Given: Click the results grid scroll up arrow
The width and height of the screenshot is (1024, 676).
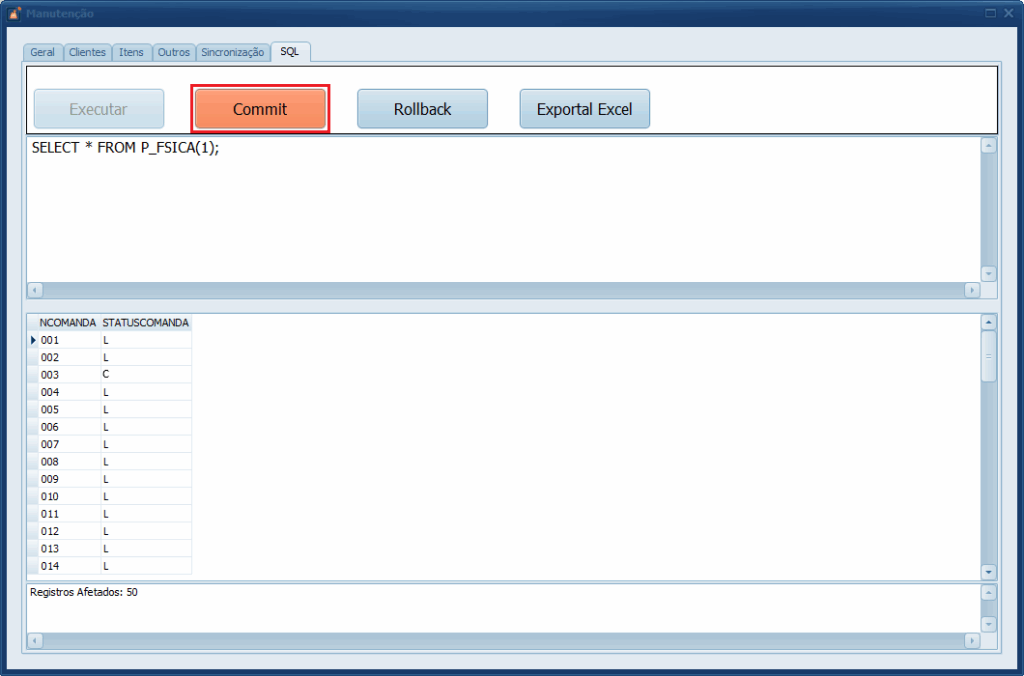Looking at the screenshot, I should [x=989, y=322].
